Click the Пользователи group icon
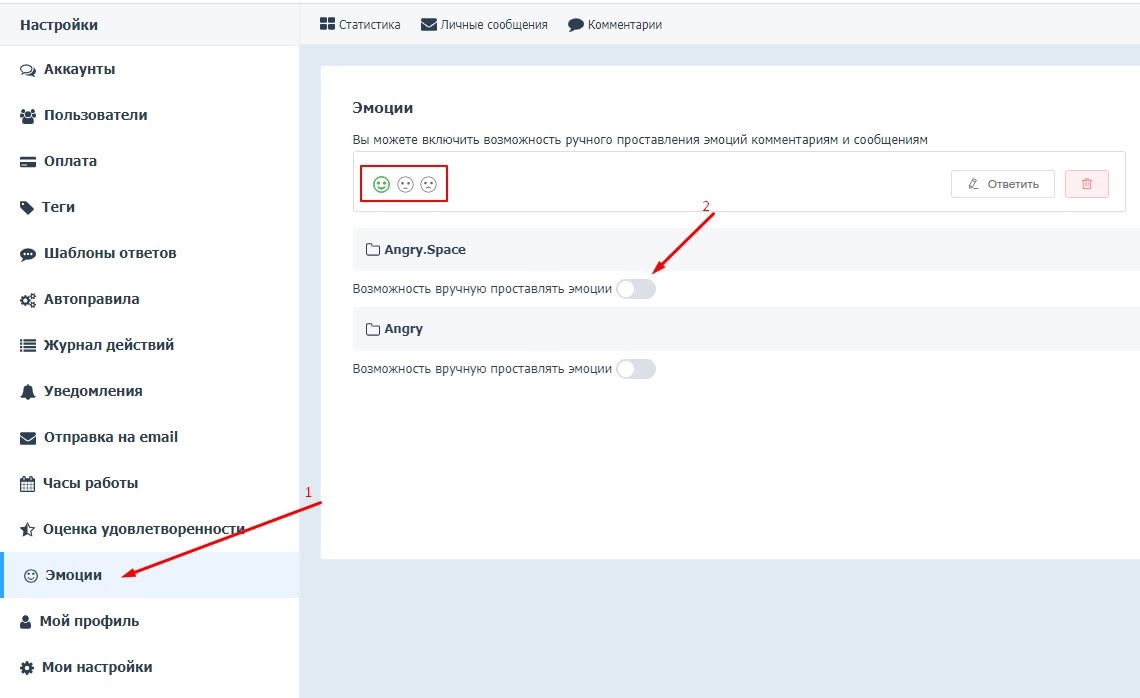1140x698 pixels. (28, 116)
